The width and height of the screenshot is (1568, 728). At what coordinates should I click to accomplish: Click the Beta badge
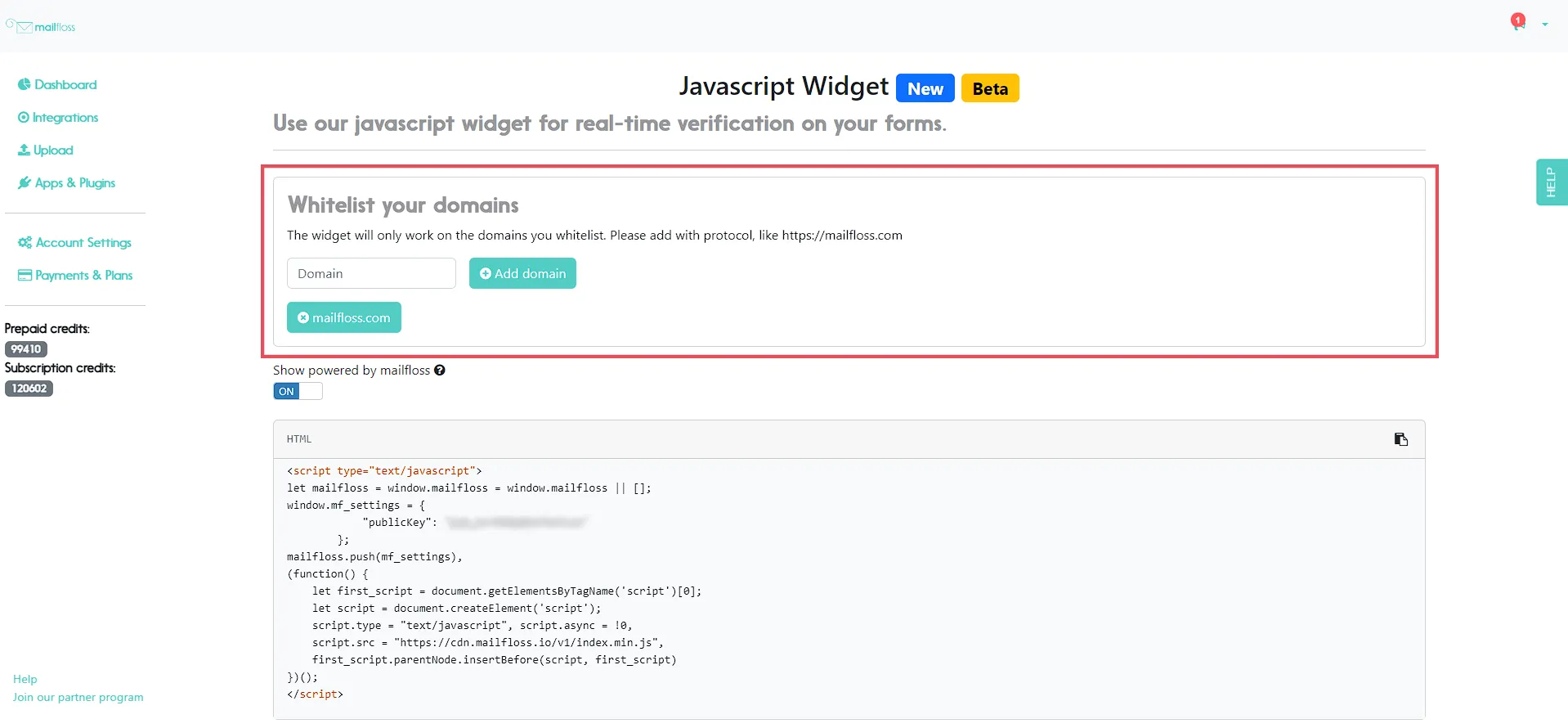990,88
